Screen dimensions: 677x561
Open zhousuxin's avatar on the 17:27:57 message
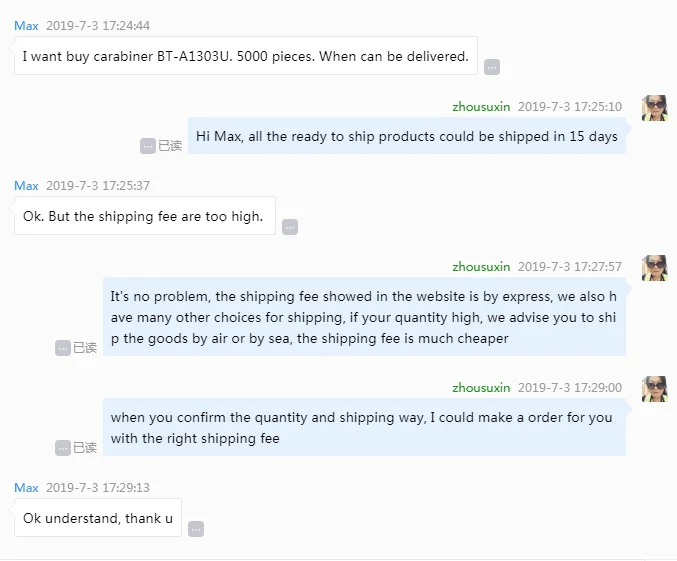pos(654,268)
